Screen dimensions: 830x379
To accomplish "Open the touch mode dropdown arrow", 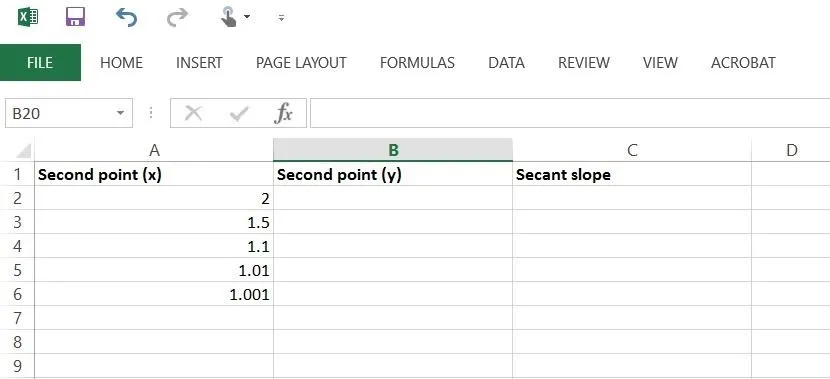I will [x=247, y=17].
